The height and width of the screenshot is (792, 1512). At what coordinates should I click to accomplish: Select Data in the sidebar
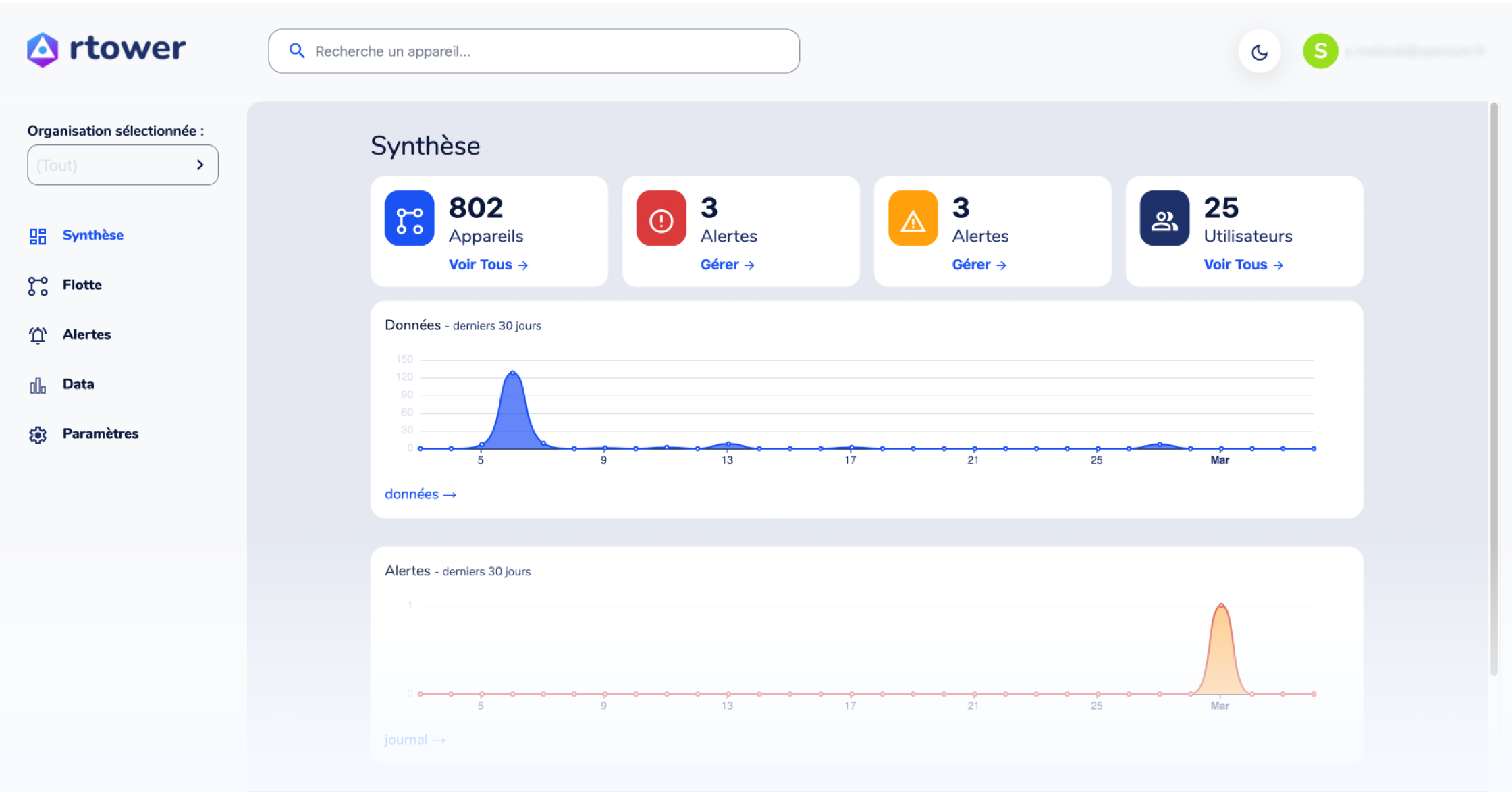pos(78,384)
